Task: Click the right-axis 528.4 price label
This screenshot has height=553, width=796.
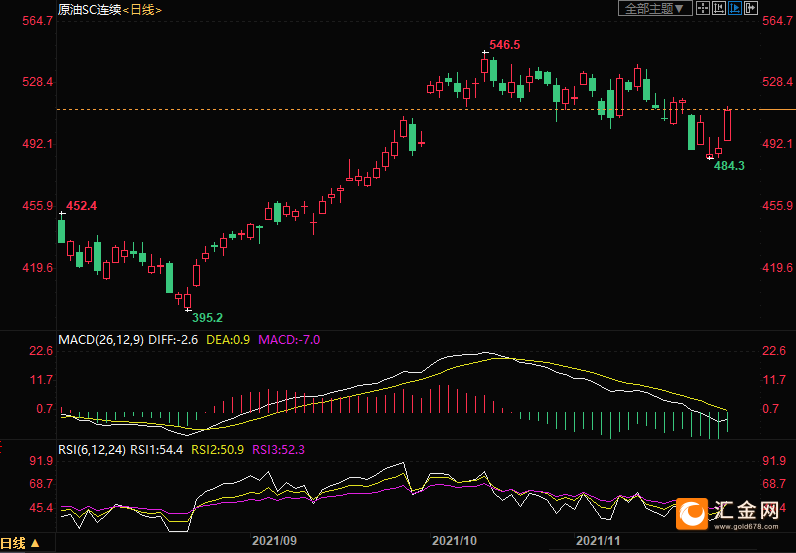Action: (778, 82)
